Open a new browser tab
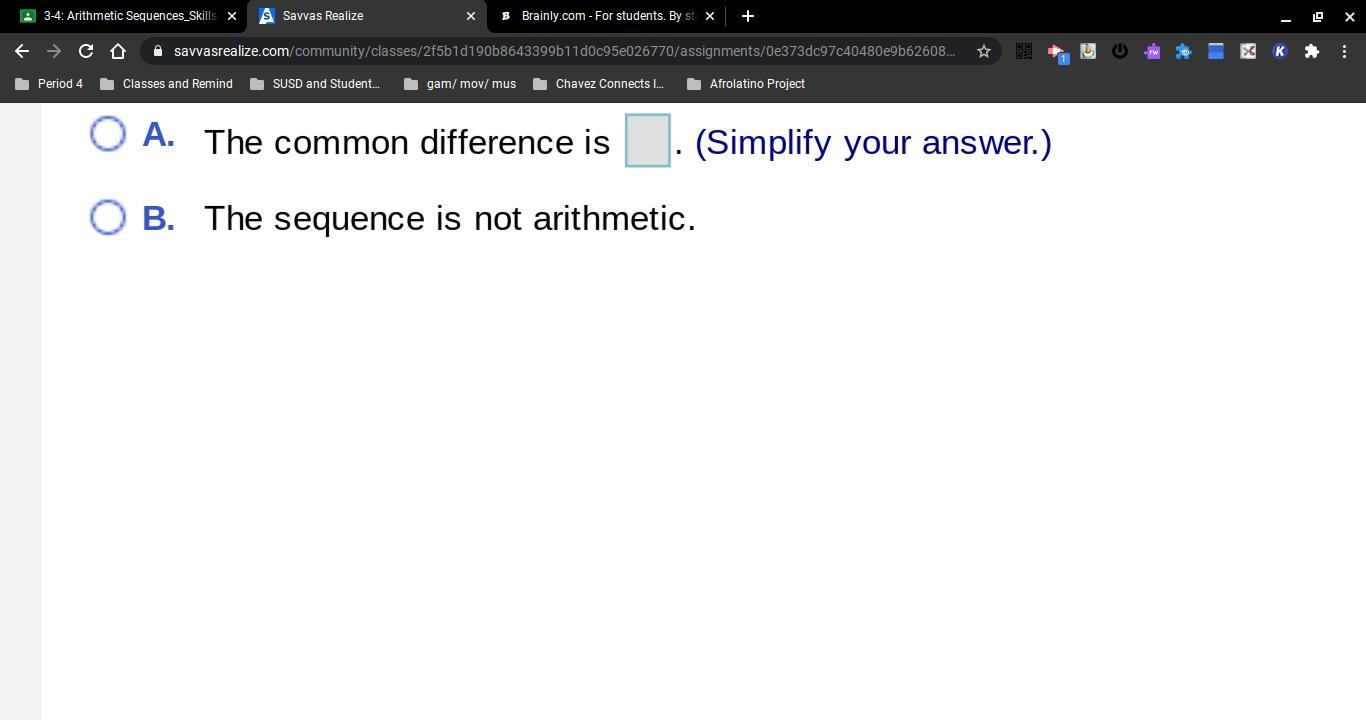 tap(747, 16)
